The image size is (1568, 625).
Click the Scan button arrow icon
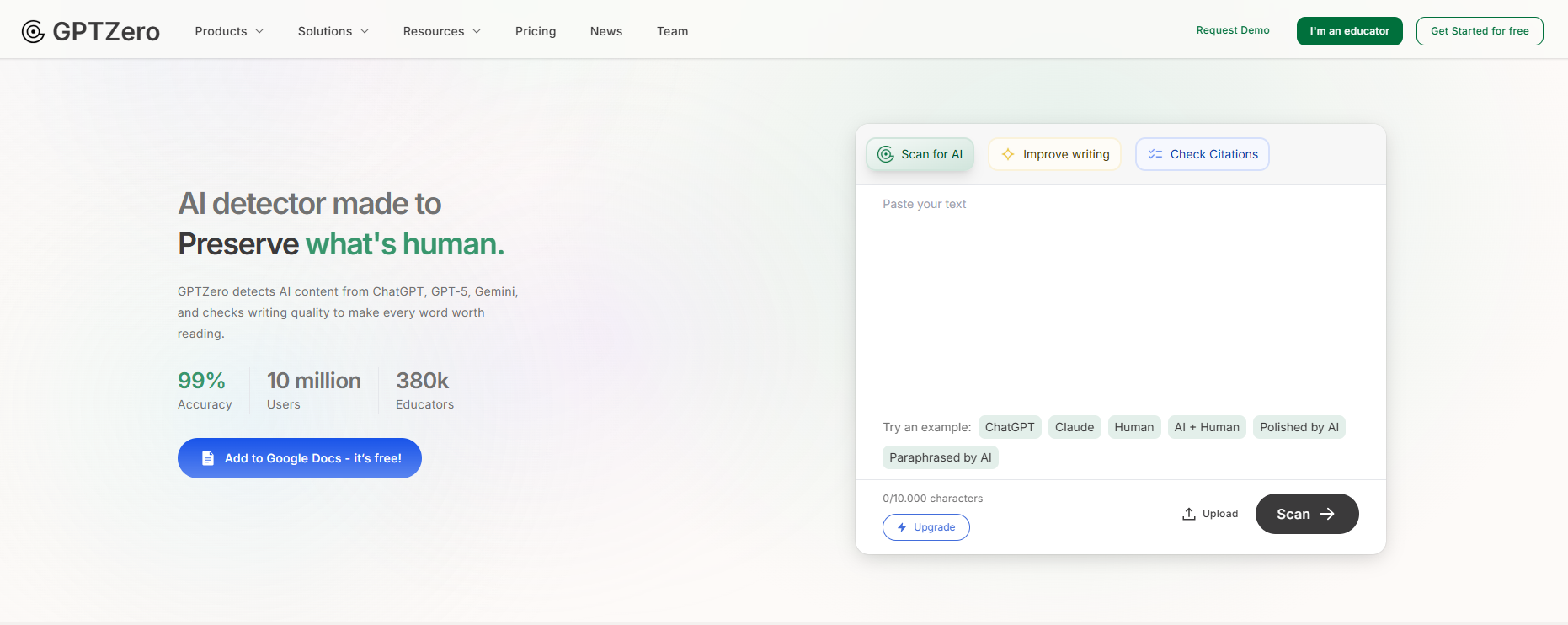click(1327, 514)
